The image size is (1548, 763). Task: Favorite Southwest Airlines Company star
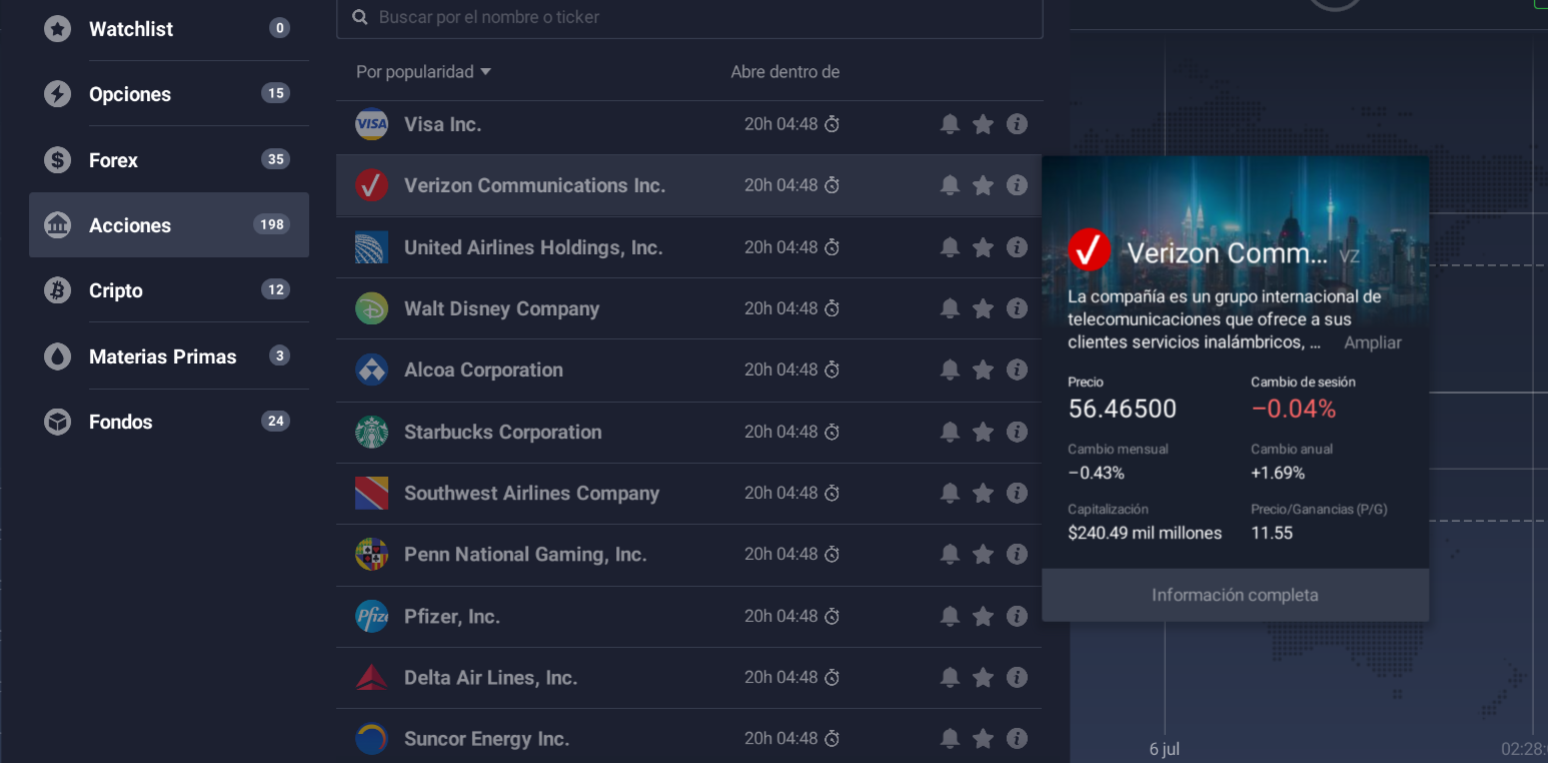983,493
